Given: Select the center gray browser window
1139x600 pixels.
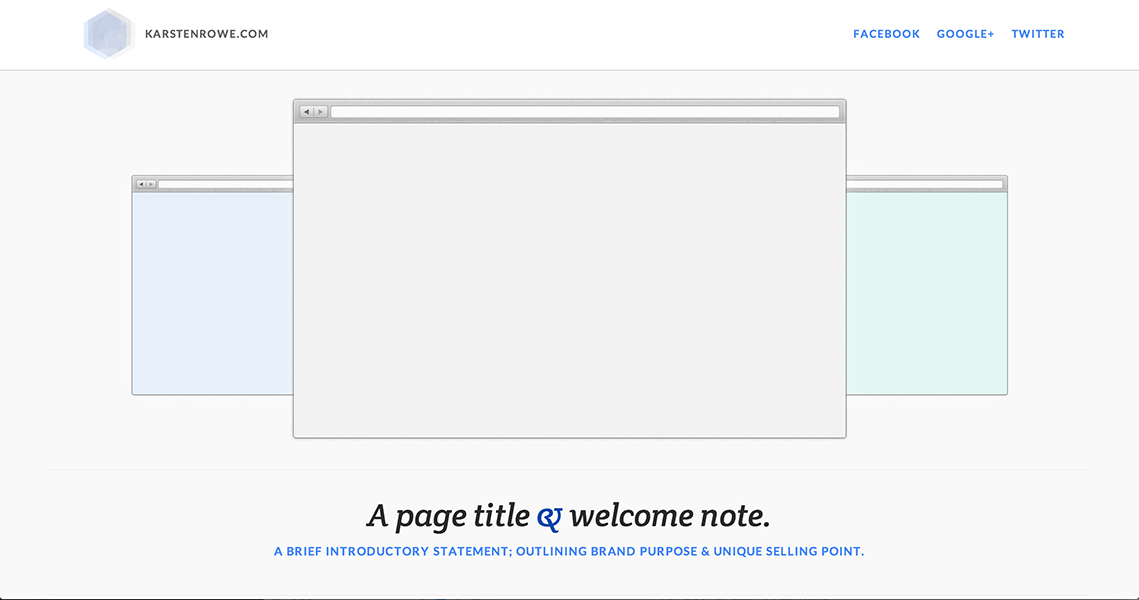Looking at the screenshot, I should (x=570, y=269).
